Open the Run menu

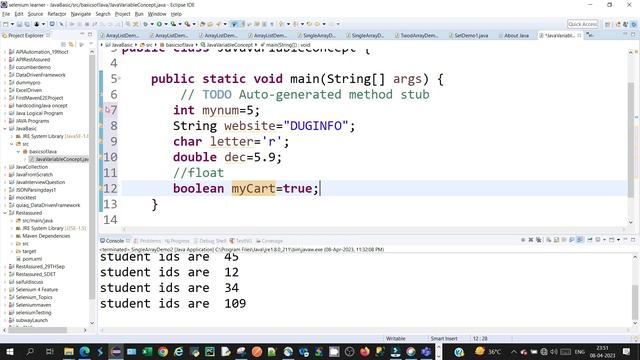[139, 14]
